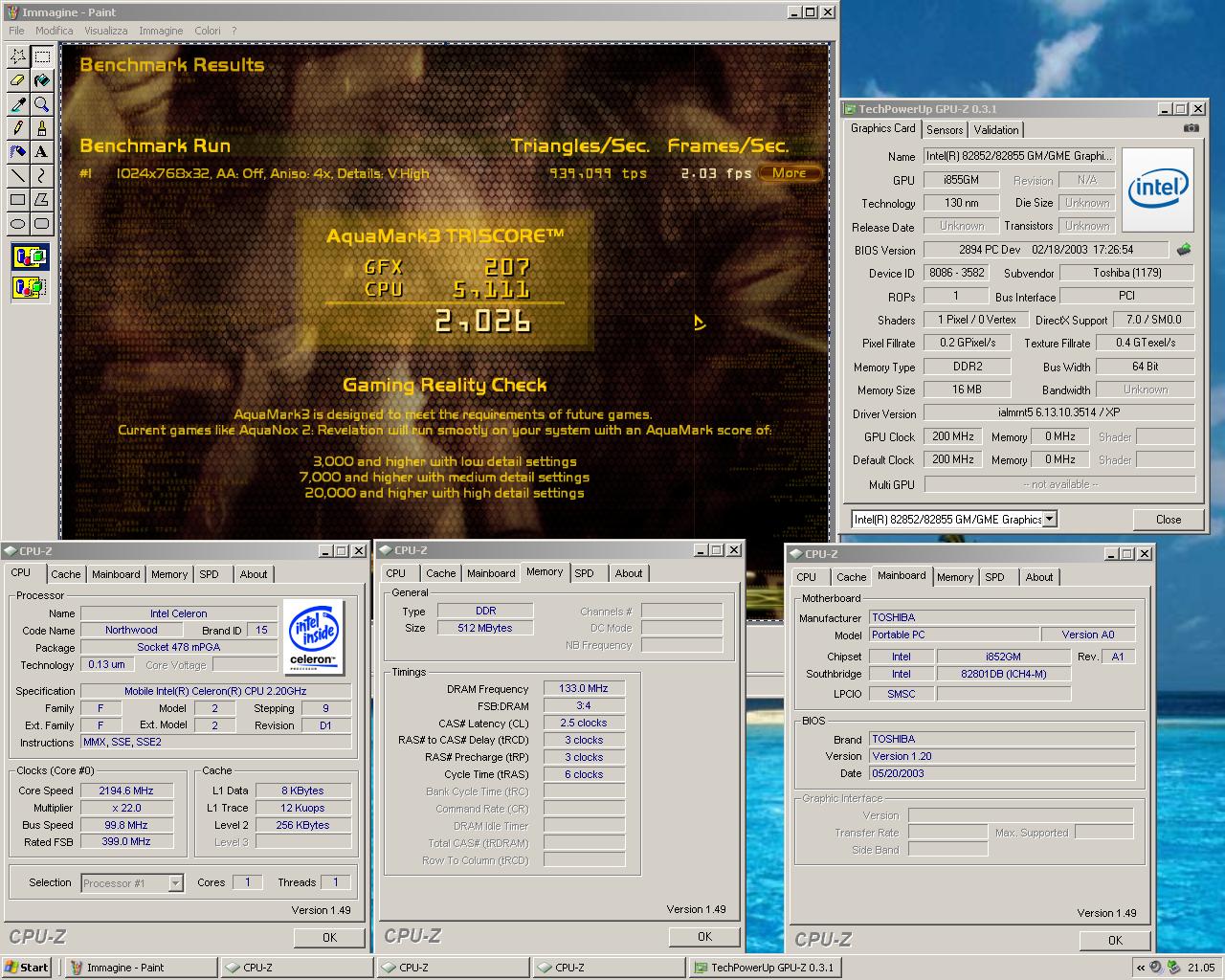This screenshot has width=1225, height=980.
Task: Select the Curve tool in Paint
Action: 41,176
